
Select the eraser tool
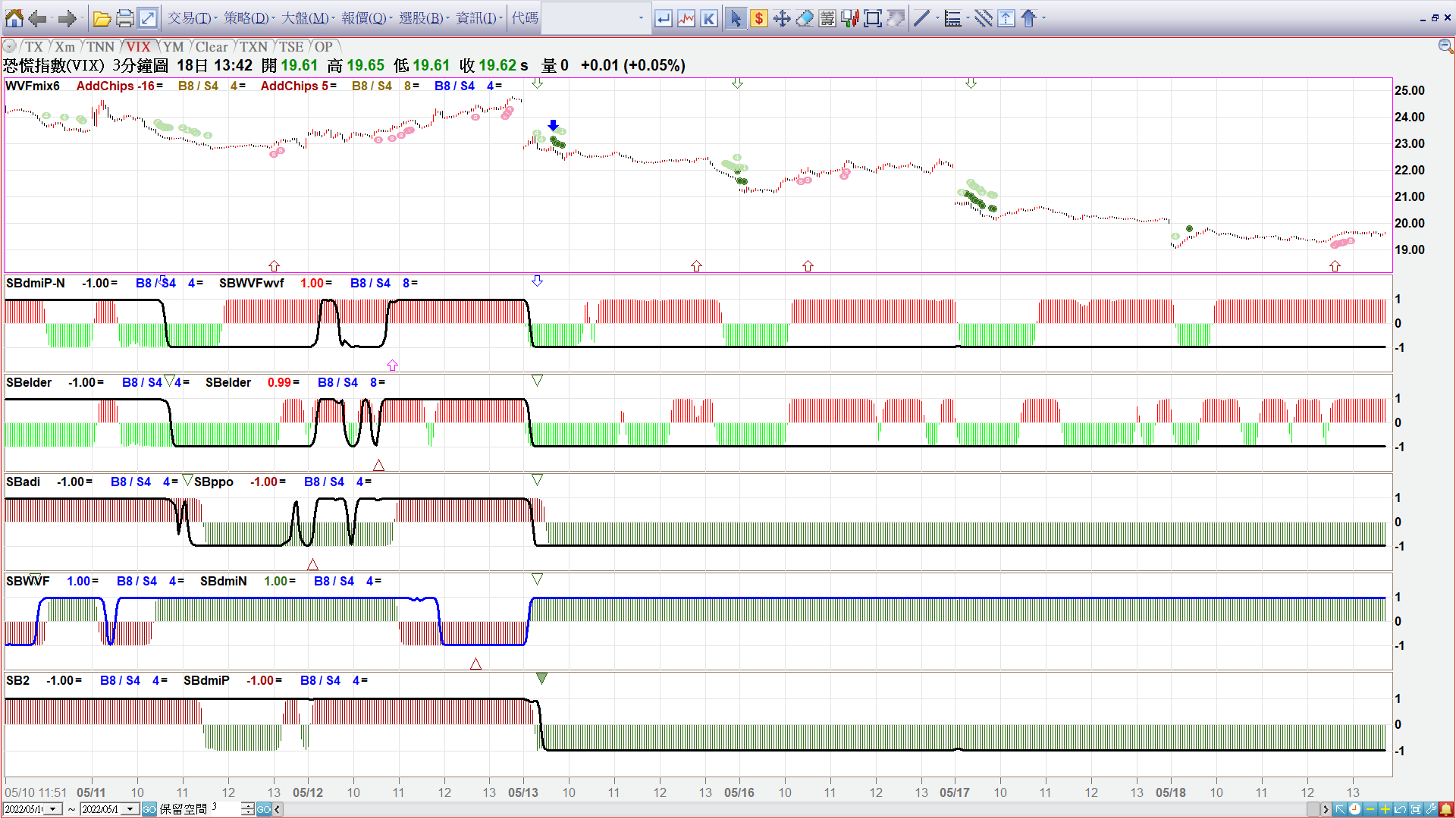805,18
